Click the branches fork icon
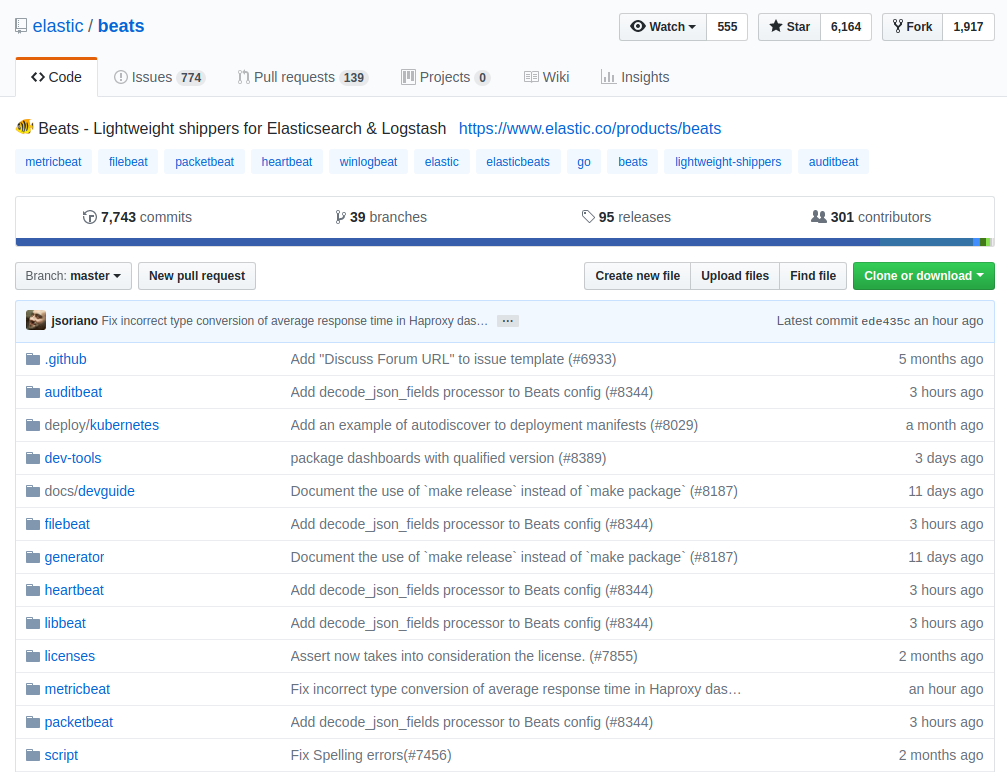1007x772 pixels. click(x=340, y=217)
